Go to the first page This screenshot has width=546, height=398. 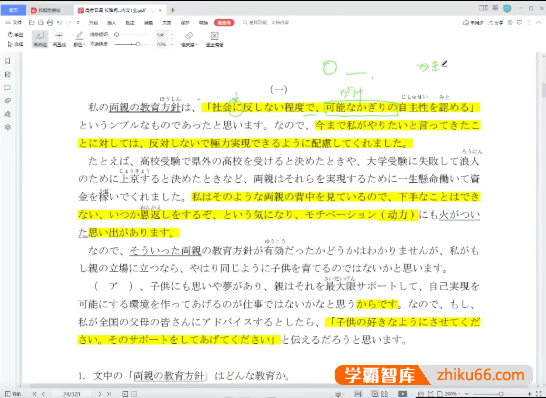(x=34, y=394)
